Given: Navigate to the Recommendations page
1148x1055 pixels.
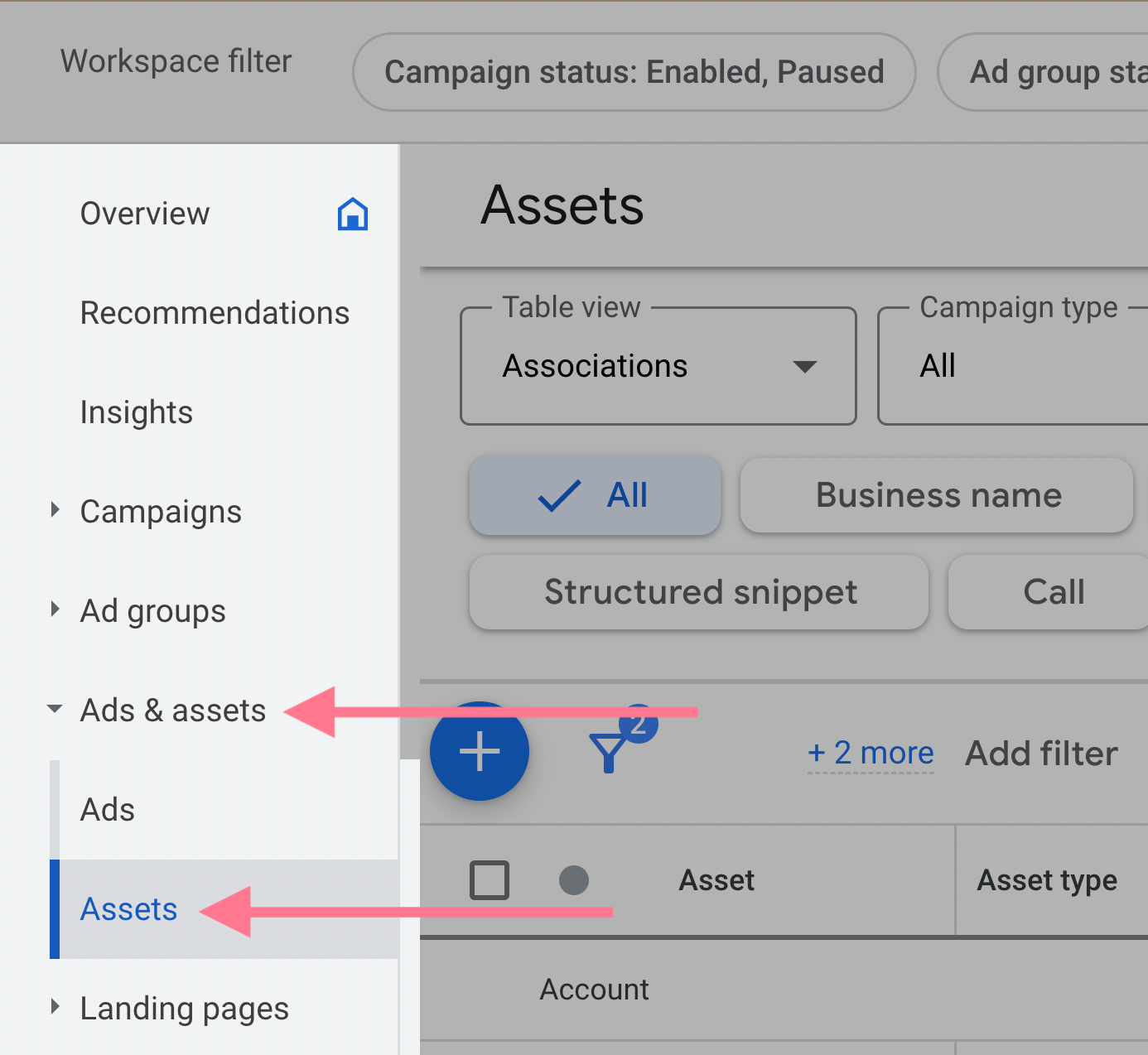Looking at the screenshot, I should pos(215,313).
